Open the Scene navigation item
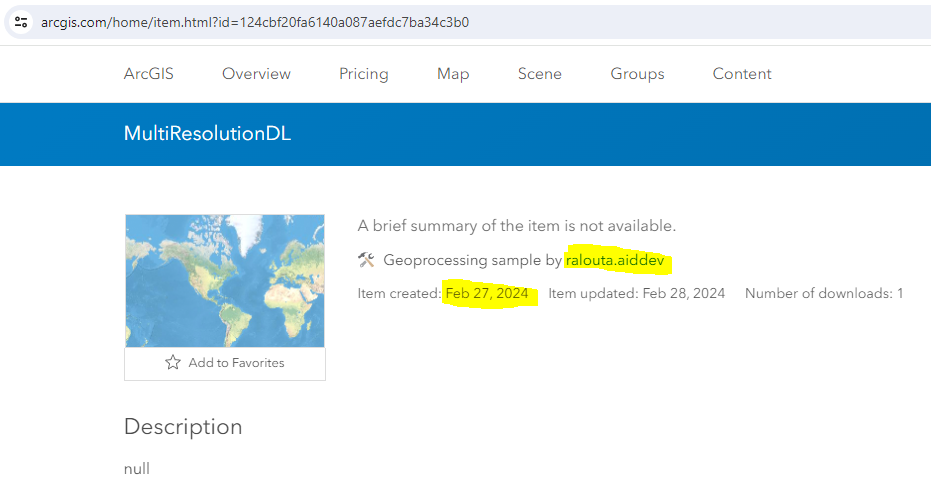The height and width of the screenshot is (493, 931). pos(540,74)
